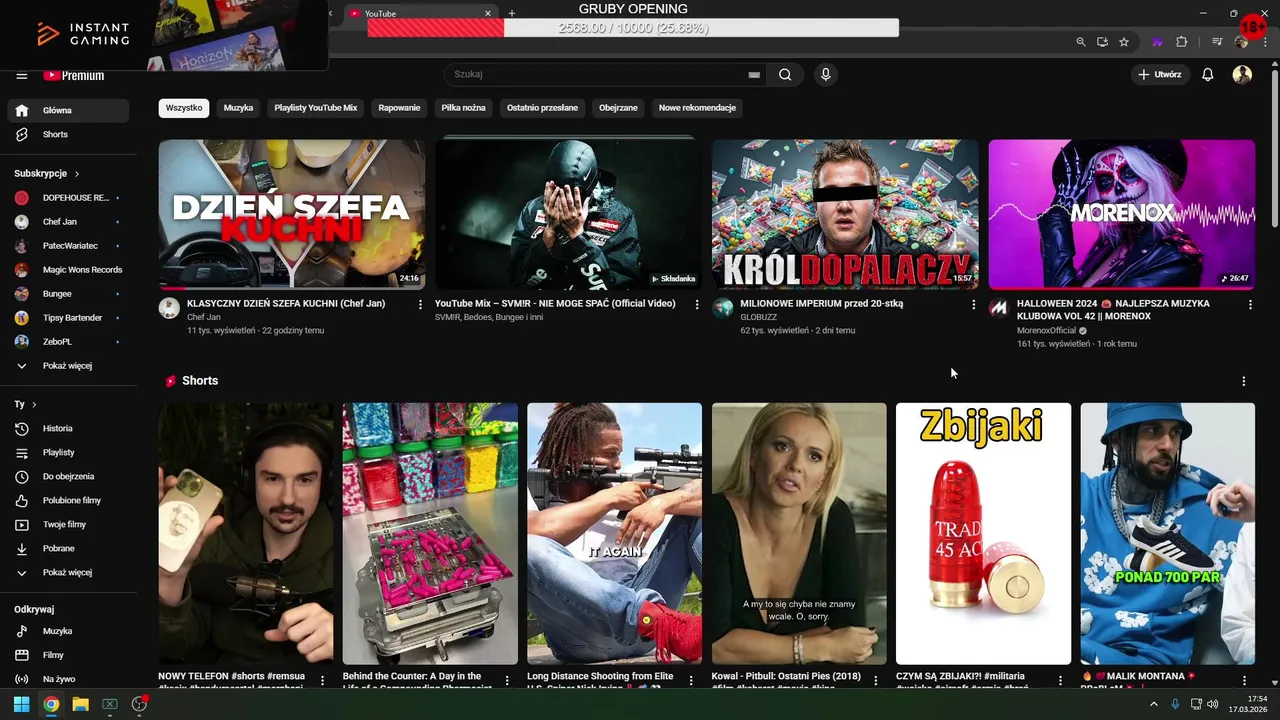Screen dimensions: 1280x720
Task: Play the KRÓL DOPALACZY video thumbnail
Action: [x=845, y=214]
